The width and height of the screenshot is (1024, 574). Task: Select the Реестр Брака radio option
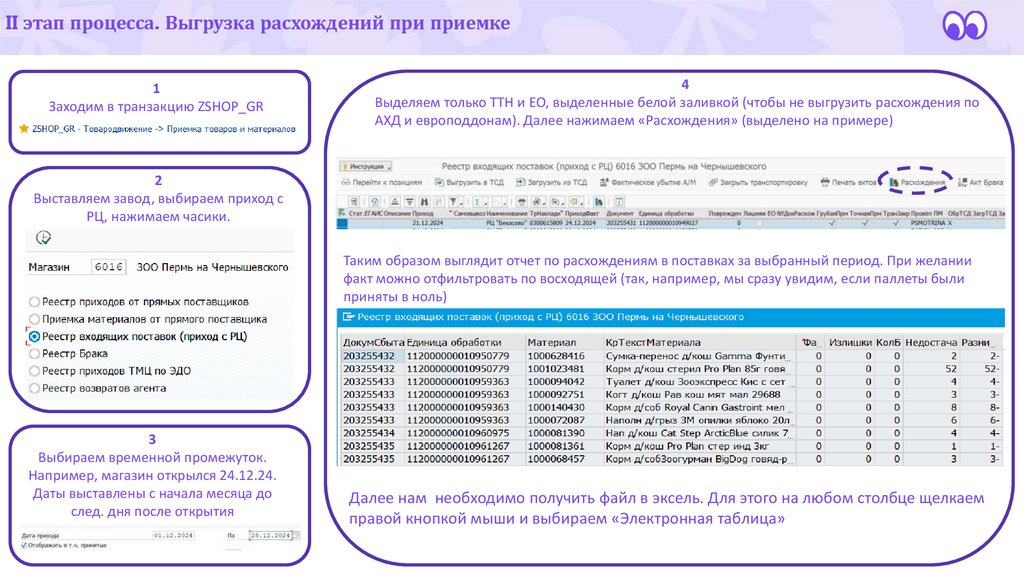[x=34, y=353]
